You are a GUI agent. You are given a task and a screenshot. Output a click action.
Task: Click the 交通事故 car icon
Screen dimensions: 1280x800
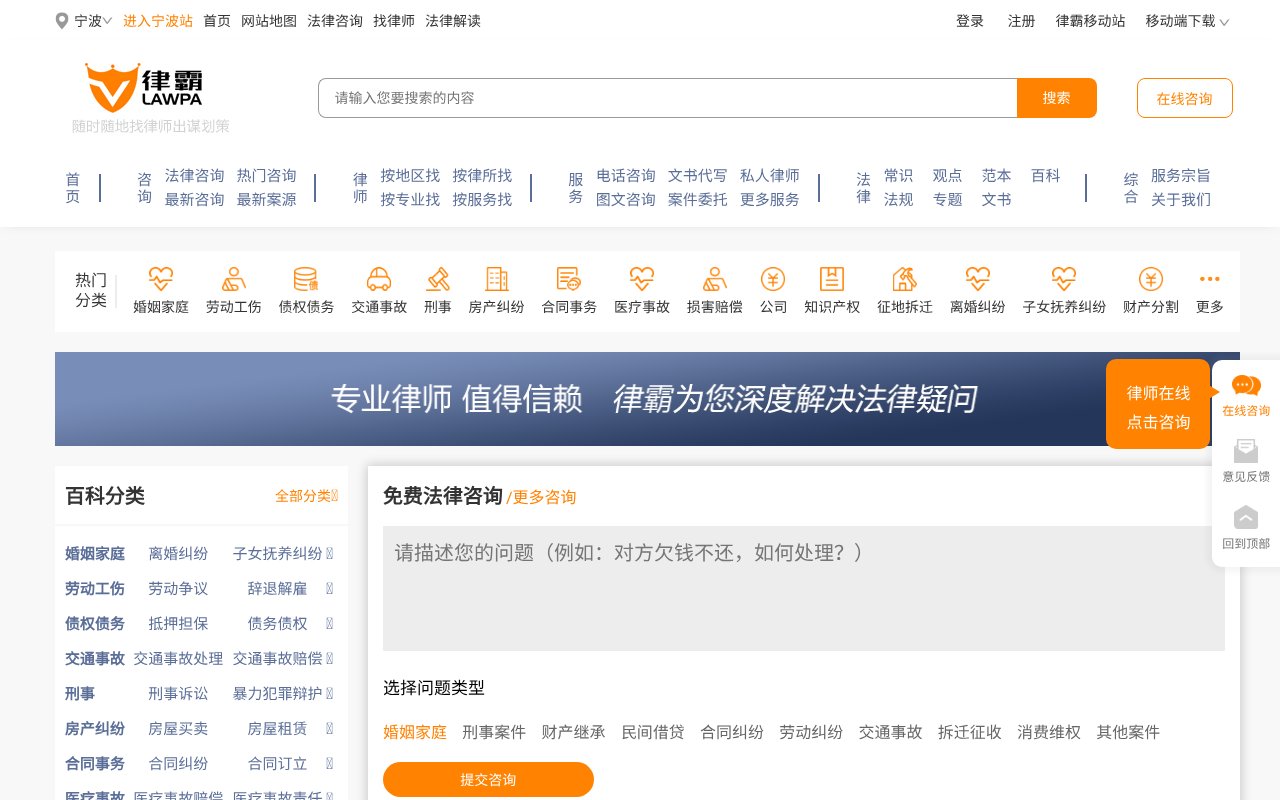pyautogui.click(x=379, y=279)
